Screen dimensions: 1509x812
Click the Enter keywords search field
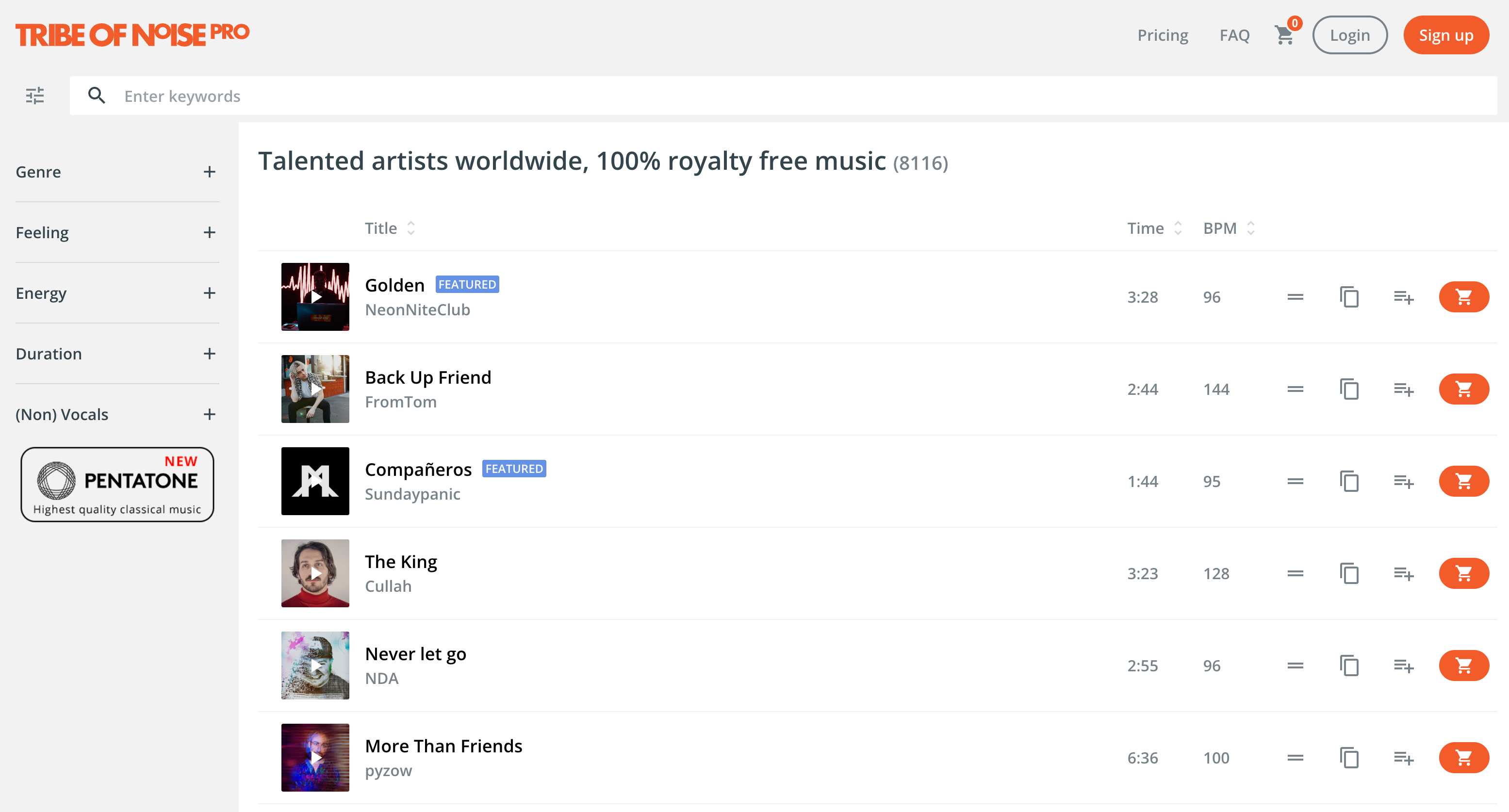click(783, 96)
